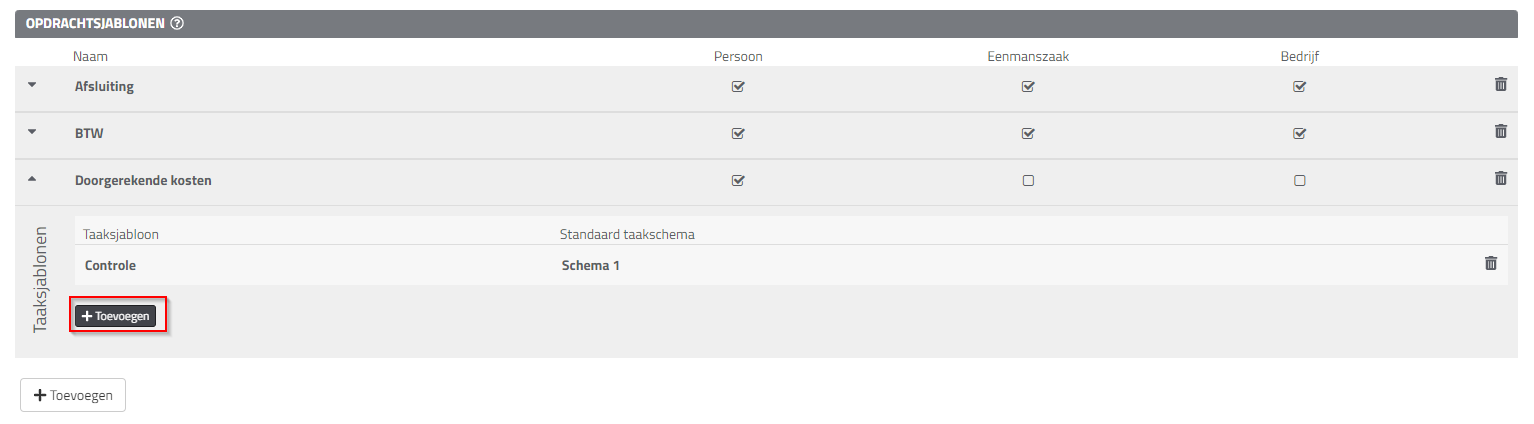The height and width of the screenshot is (424, 1534).
Task: Toggle Bedrijf checkbox for Afsluiting
Action: click(1299, 86)
